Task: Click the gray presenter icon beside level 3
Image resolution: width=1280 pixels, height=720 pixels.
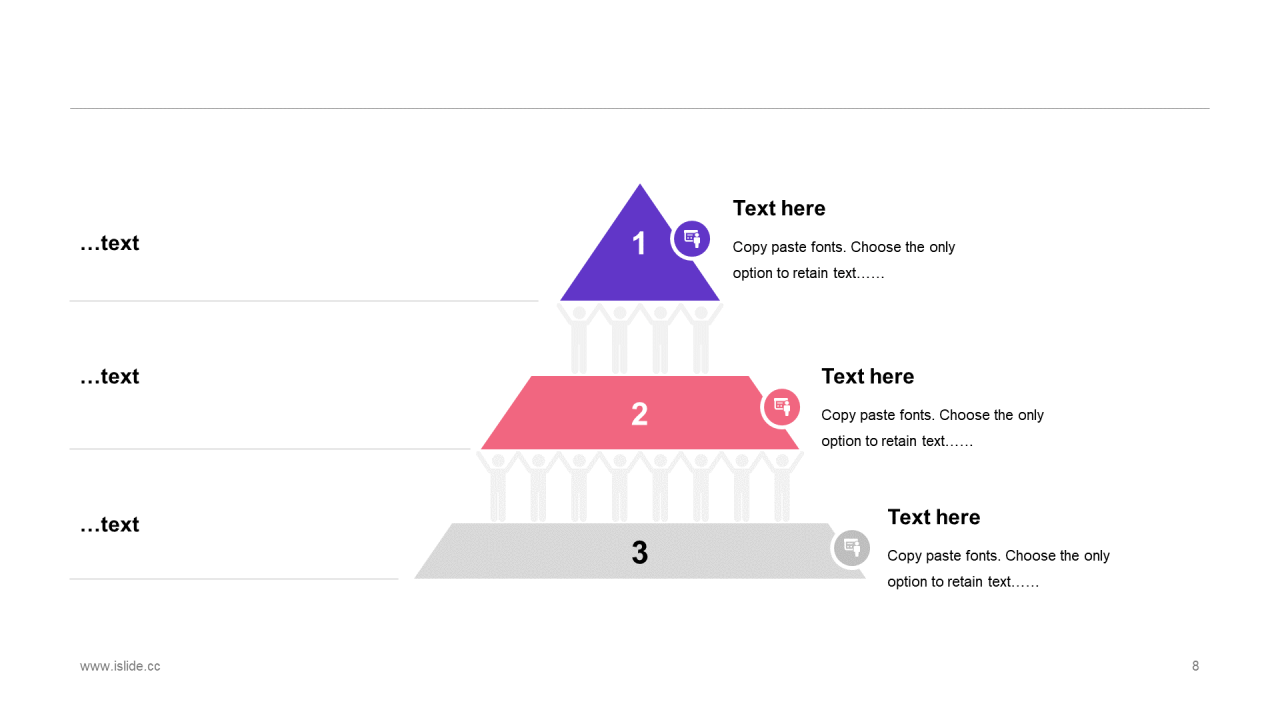Action: pos(851,548)
